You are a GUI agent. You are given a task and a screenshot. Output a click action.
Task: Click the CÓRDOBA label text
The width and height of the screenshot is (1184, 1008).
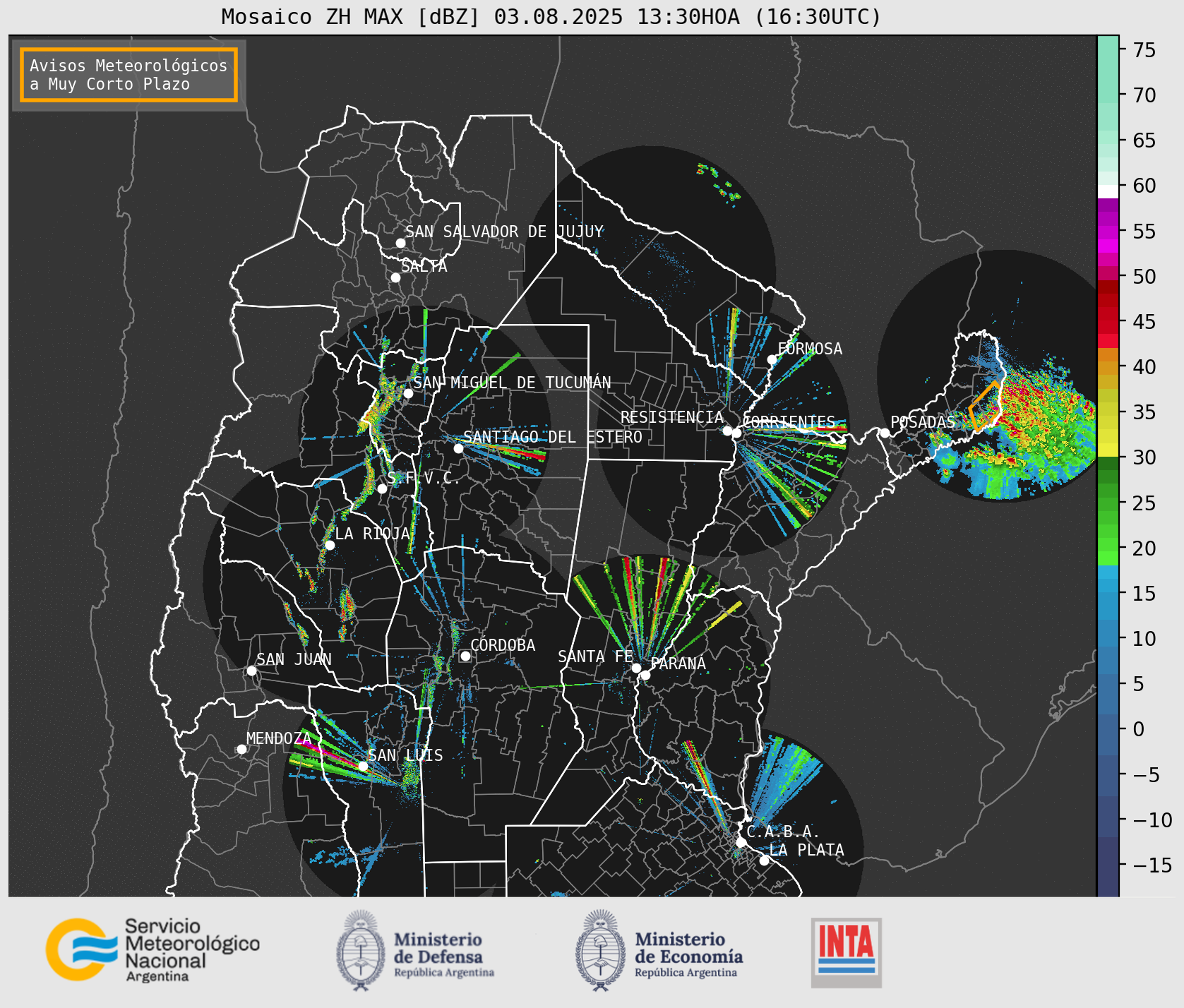[x=503, y=645]
